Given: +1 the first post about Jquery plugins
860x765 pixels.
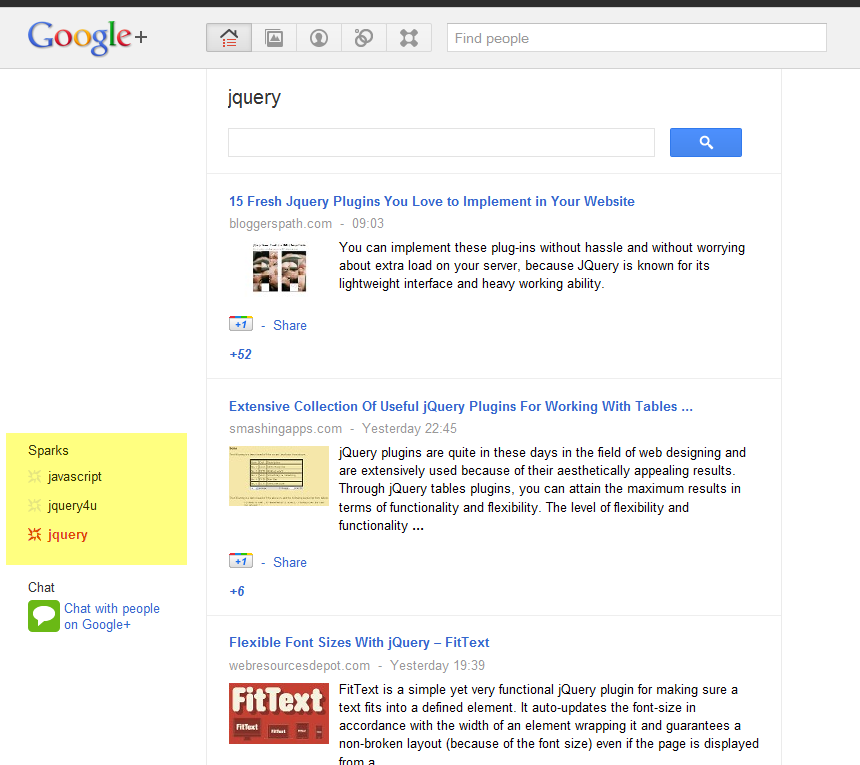Looking at the screenshot, I should coord(240,324).
